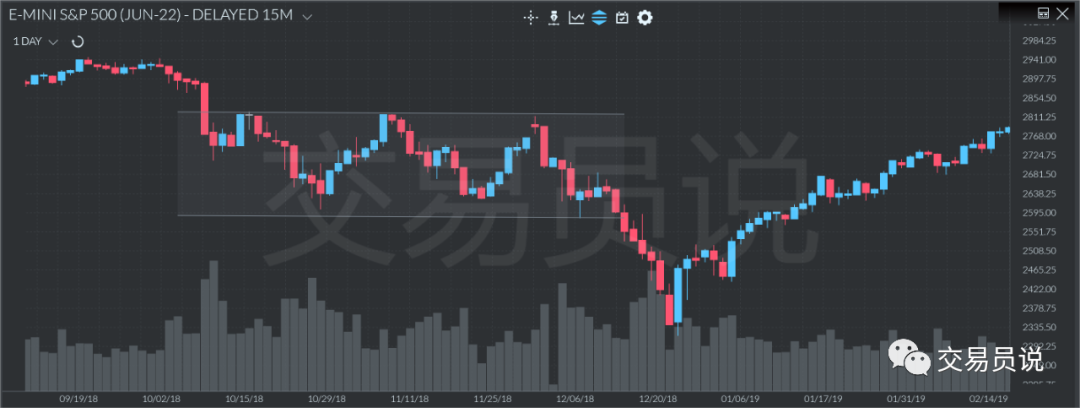This screenshot has width=1080, height=408.
Task: Click the 2595.00 price axis label
Action: click(1040, 213)
